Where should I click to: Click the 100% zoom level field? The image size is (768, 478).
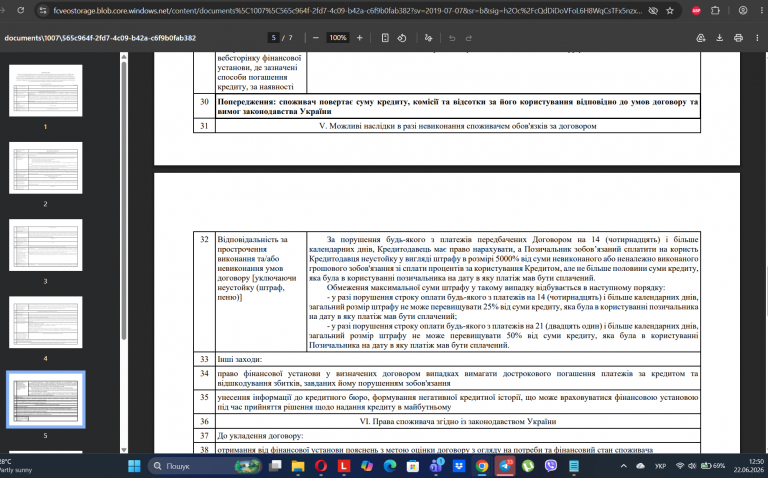(x=337, y=38)
